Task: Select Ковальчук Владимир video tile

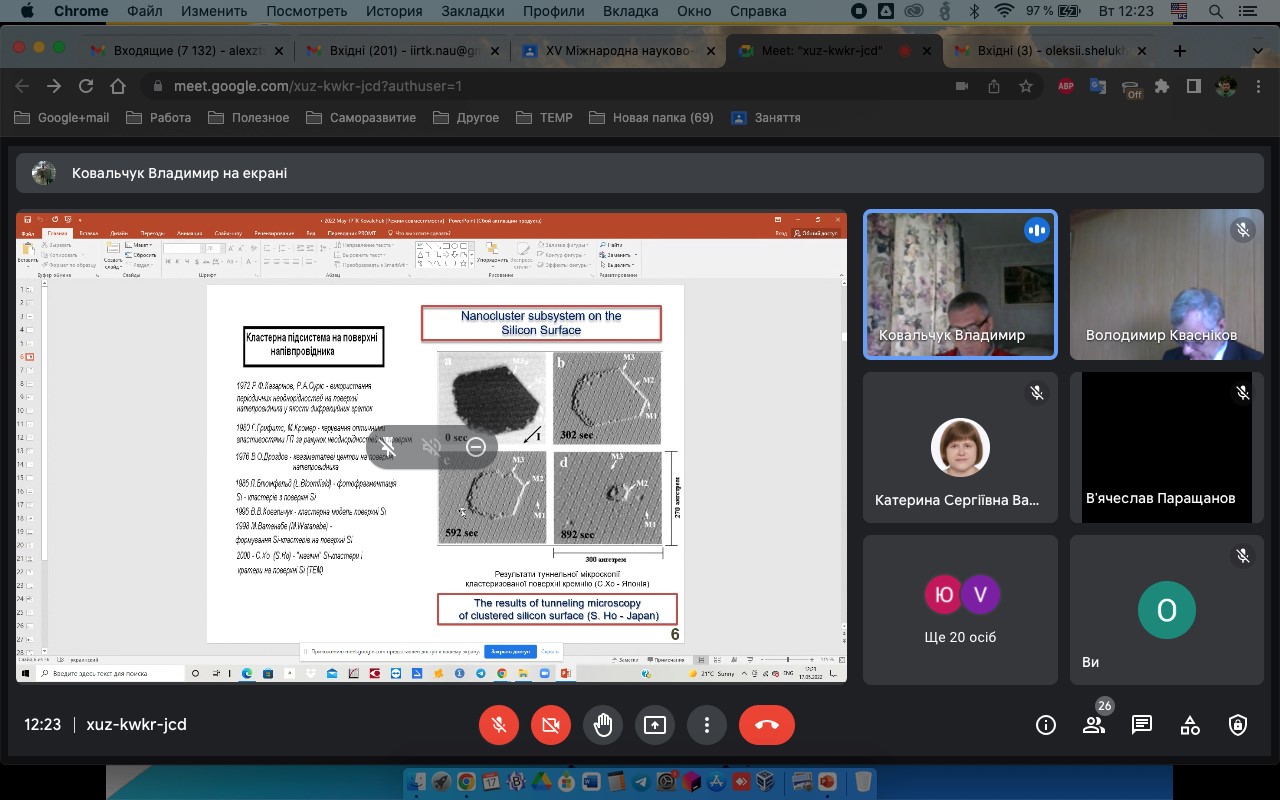Action: click(960, 285)
